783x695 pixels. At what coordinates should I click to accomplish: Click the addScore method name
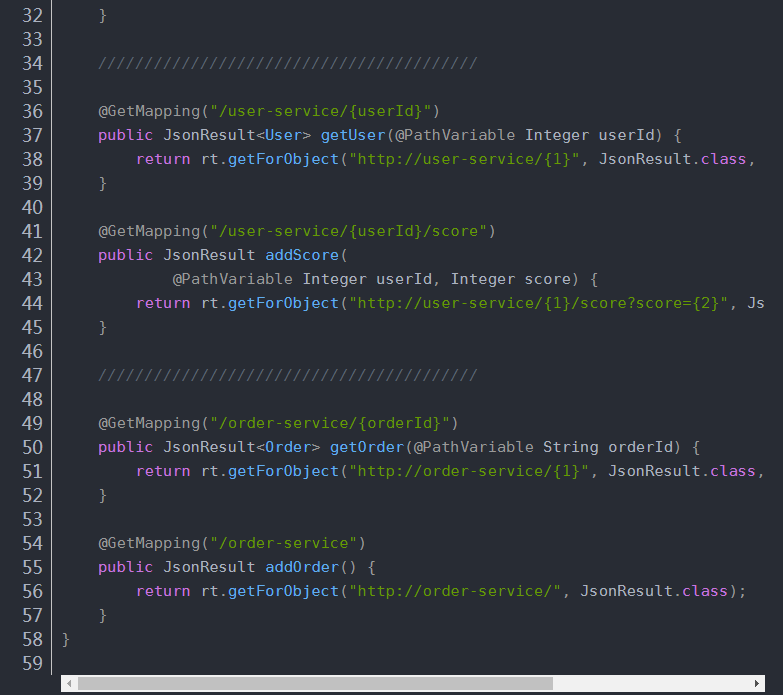click(302, 255)
